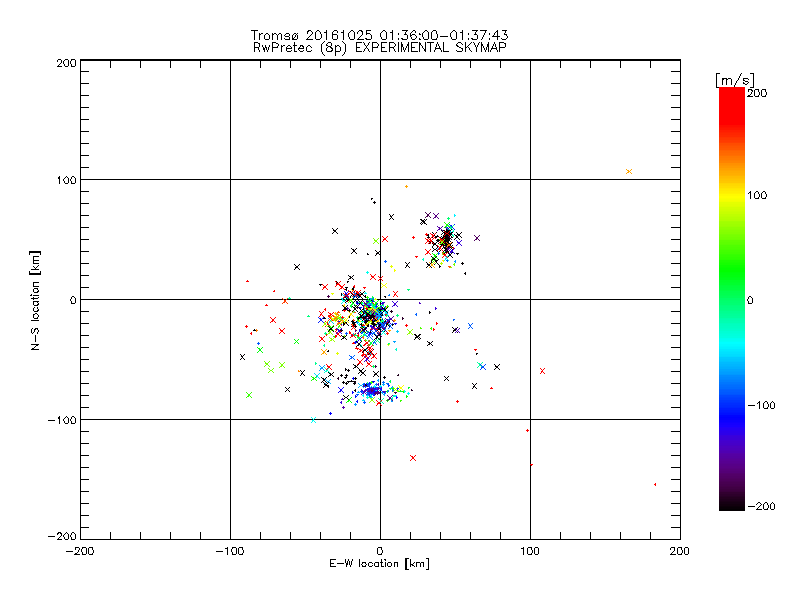
Task: Click the colorbar '200' top label
Action: [x=757, y=93]
